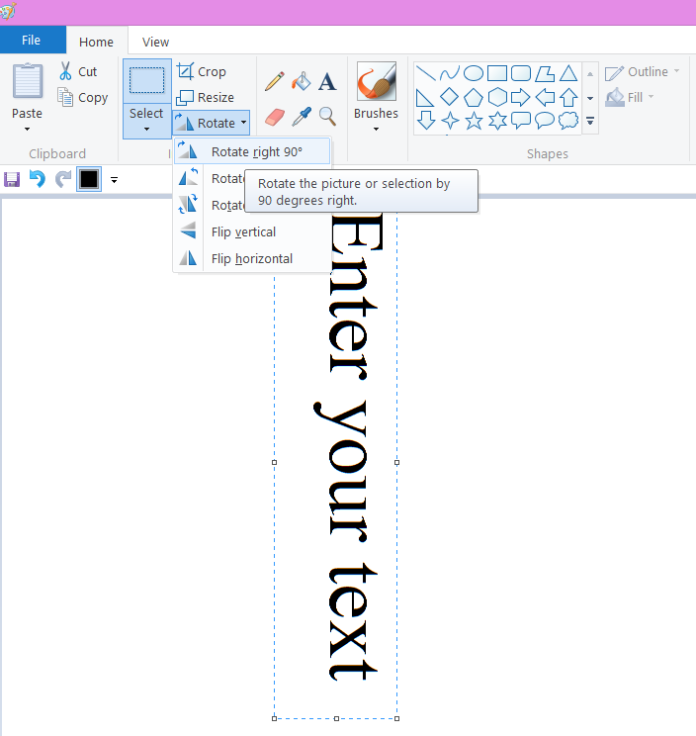This screenshot has width=696, height=736.
Task: Click the right-middle selection handle
Action: click(397, 462)
